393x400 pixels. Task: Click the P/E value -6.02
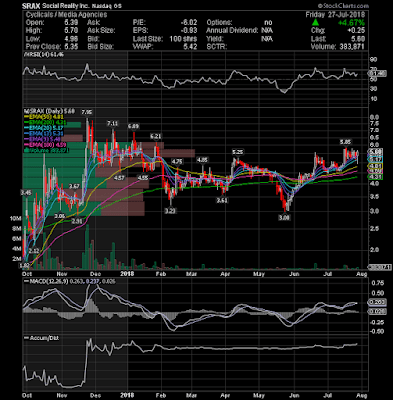pos(189,23)
